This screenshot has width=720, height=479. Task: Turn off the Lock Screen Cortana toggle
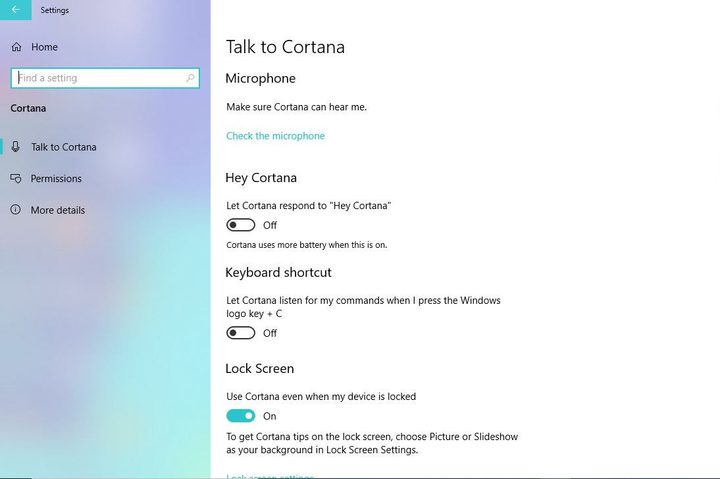pyautogui.click(x=241, y=416)
